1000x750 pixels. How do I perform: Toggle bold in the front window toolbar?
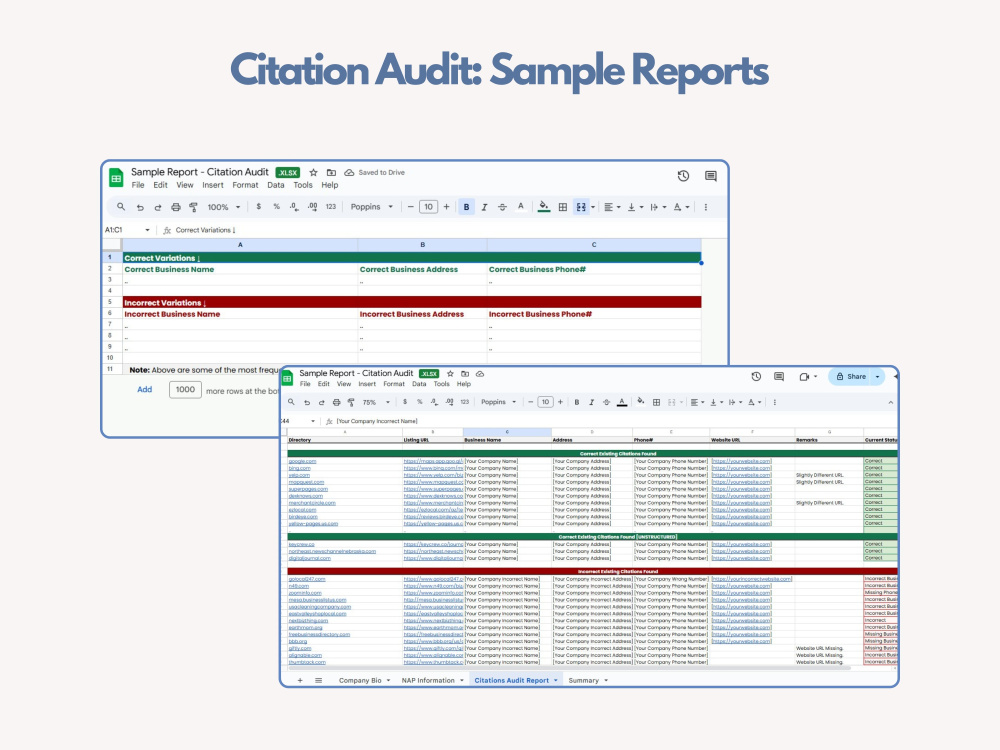coord(577,402)
